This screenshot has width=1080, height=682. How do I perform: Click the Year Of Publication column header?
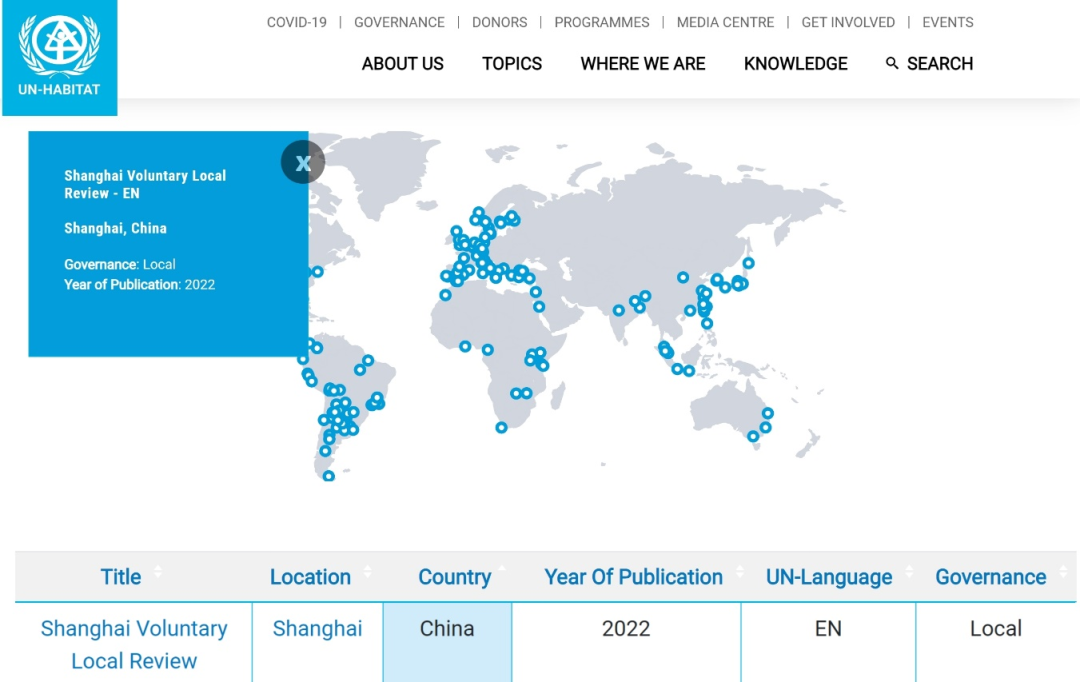(x=634, y=577)
